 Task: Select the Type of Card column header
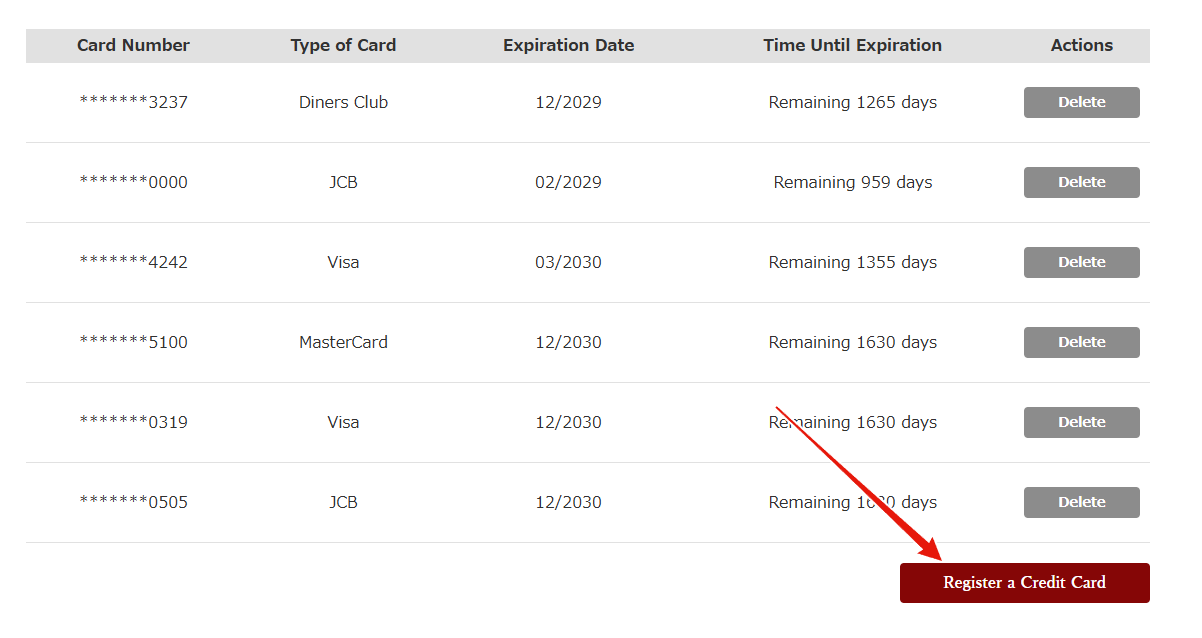[343, 45]
